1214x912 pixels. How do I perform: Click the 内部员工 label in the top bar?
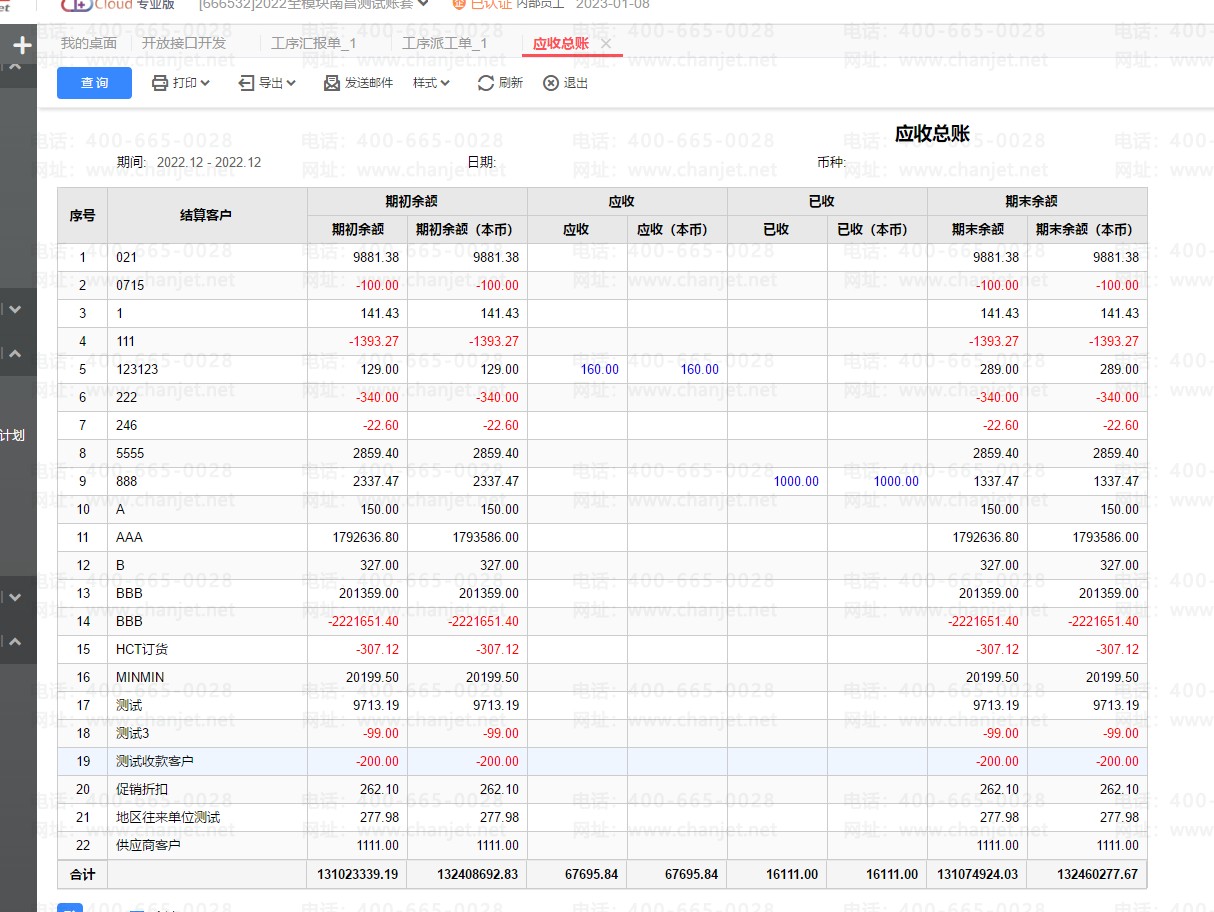(x=540, y=4)
